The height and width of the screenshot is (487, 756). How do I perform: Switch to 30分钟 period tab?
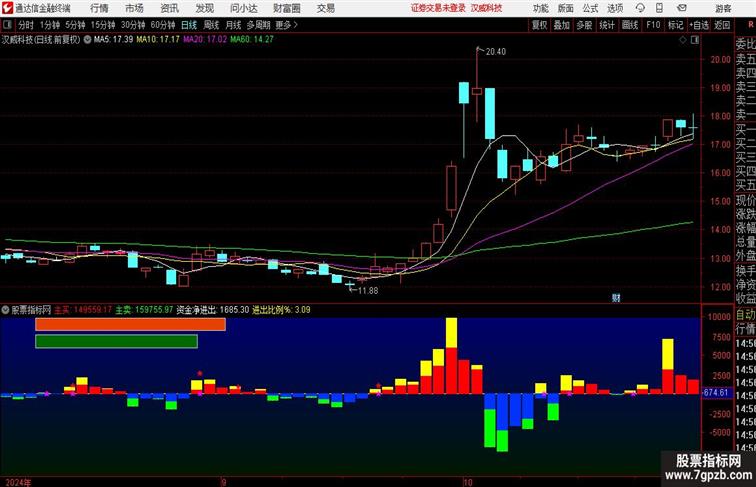133,25
